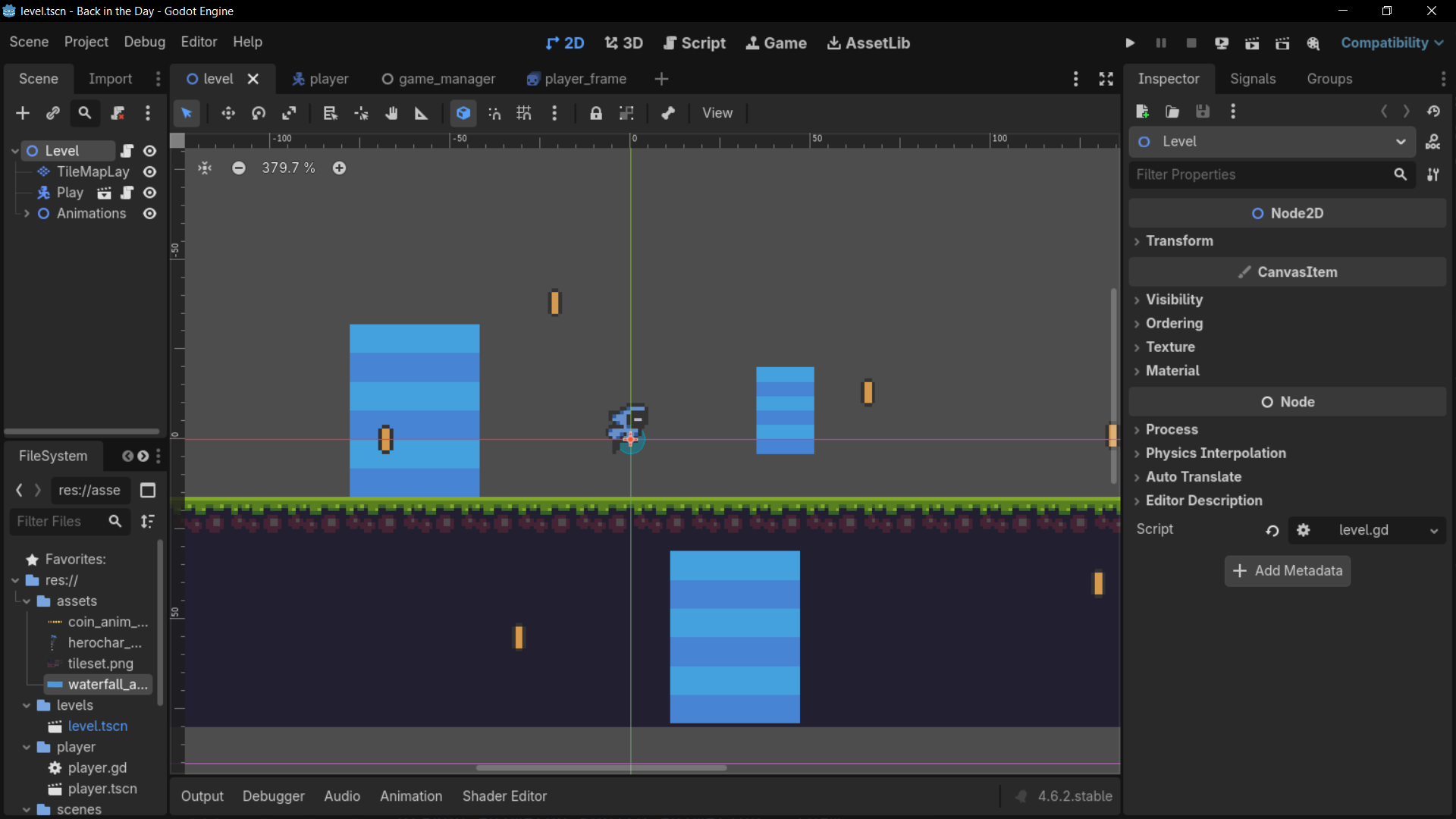This screenshot has height=819, width=1456.
Task: Toggle visibility of Animations node
Action: pos(150,214)
